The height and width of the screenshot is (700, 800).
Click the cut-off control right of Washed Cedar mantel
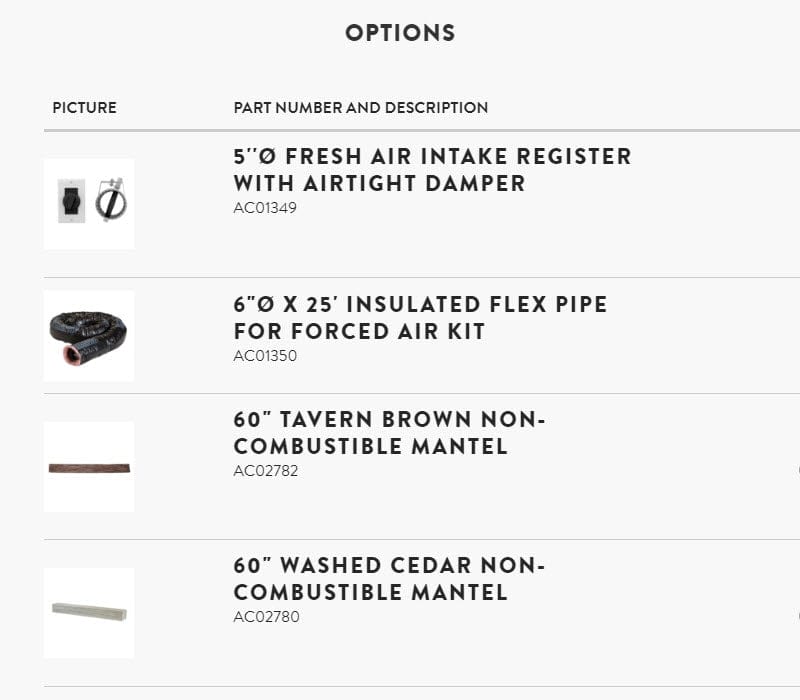tap(797, 613)
